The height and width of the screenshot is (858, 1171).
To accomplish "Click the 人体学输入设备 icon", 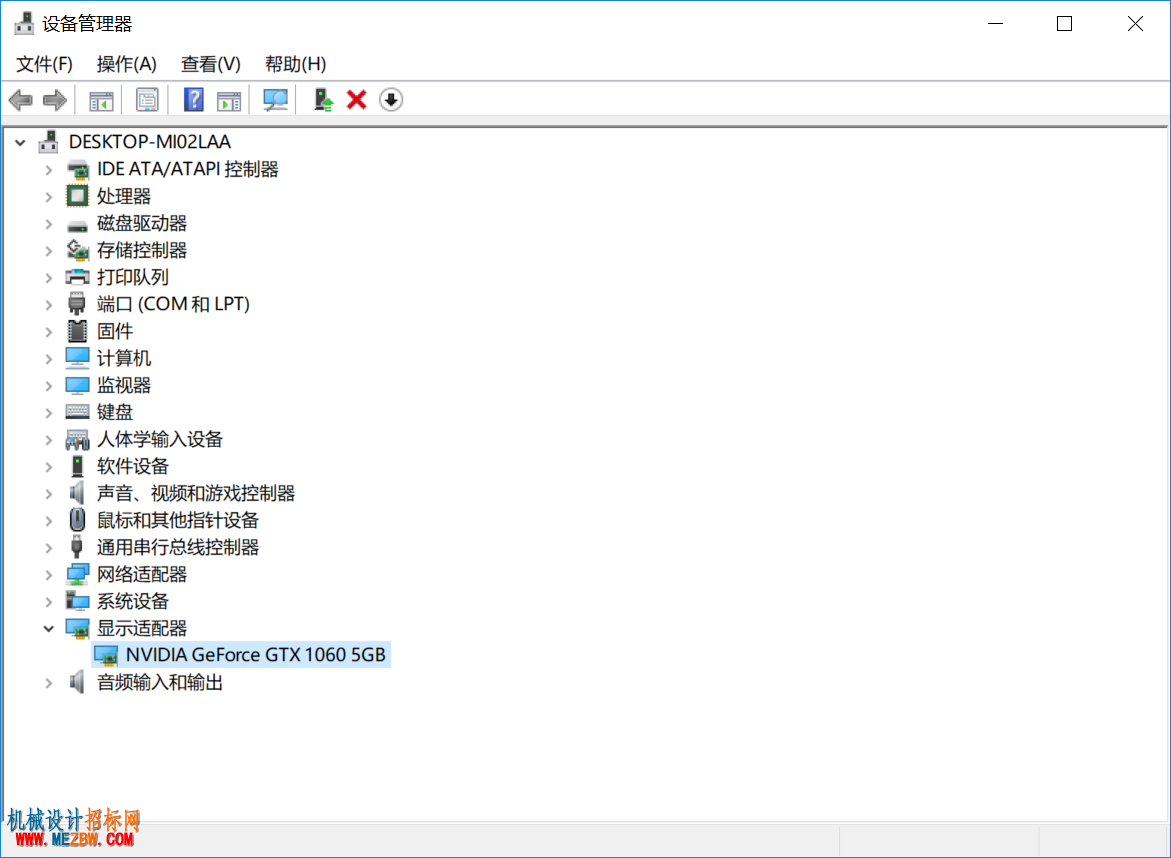I will point(78,440).
